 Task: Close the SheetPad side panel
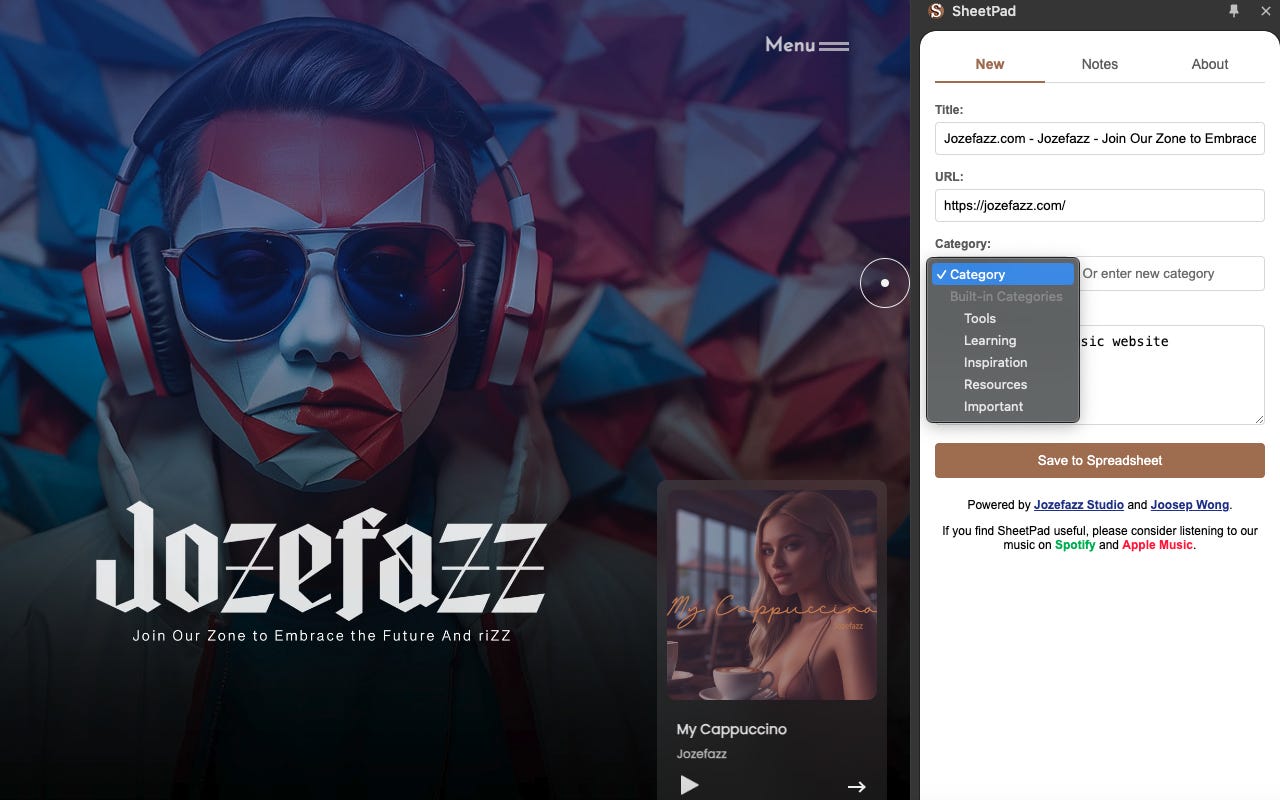[x=1265, y=10]
